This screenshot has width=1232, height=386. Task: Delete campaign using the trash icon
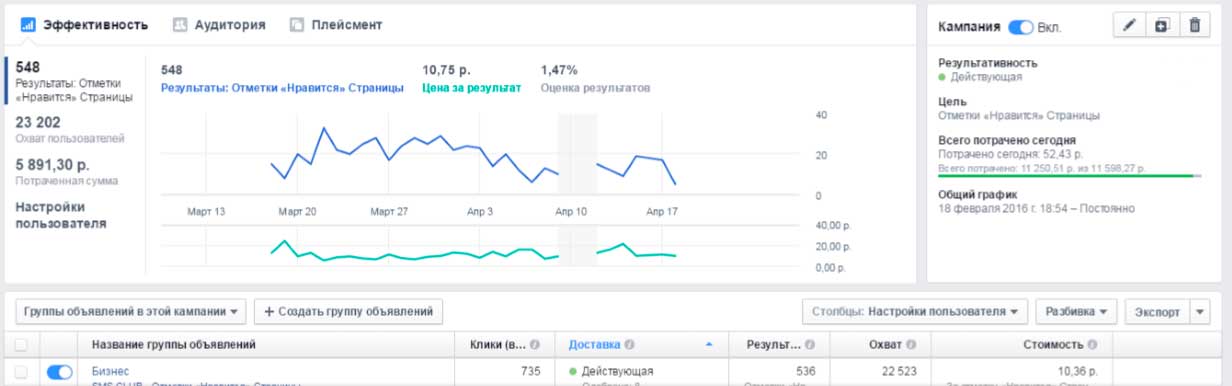tap(1194, 25)
